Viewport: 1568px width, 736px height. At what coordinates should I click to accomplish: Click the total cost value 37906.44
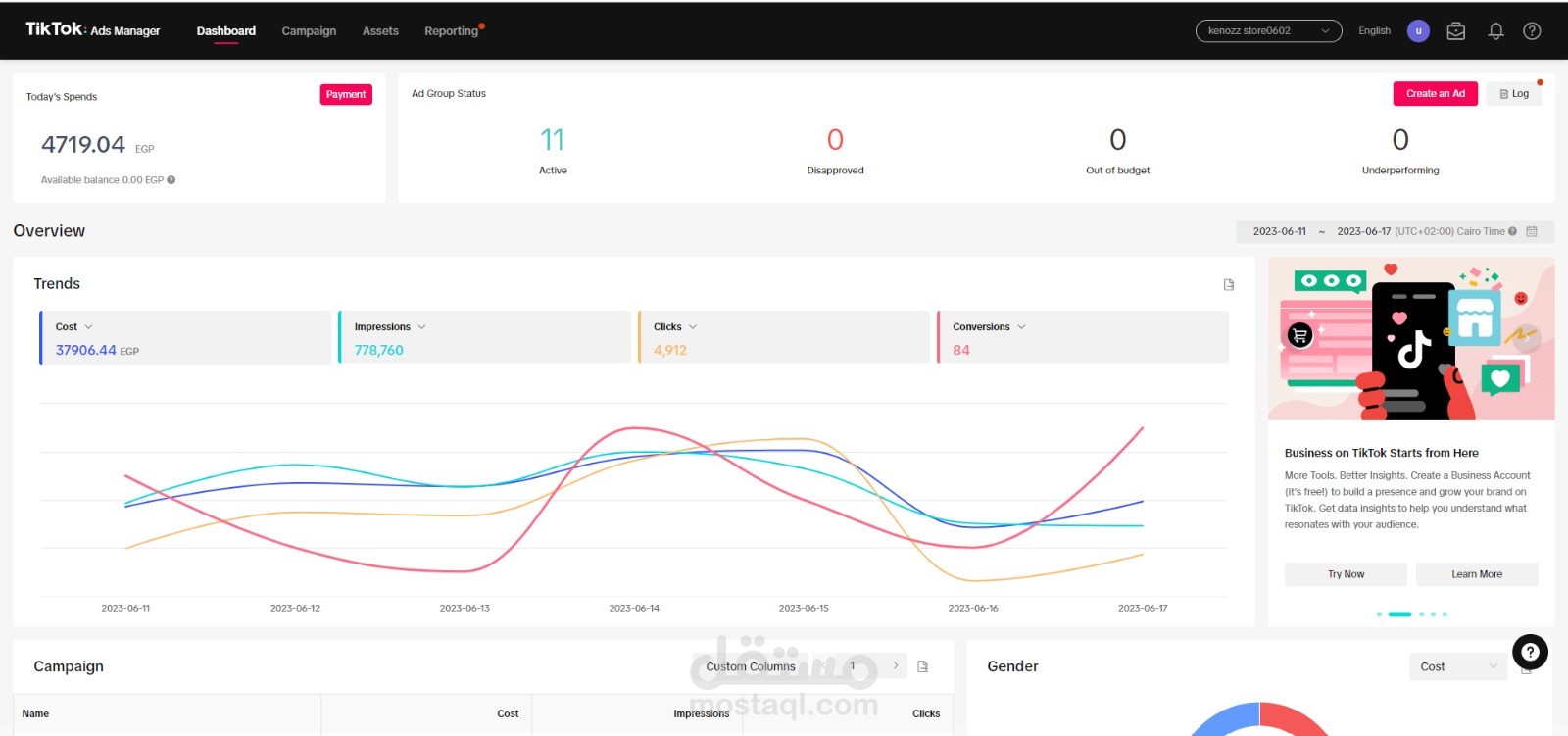pos(86,350)
